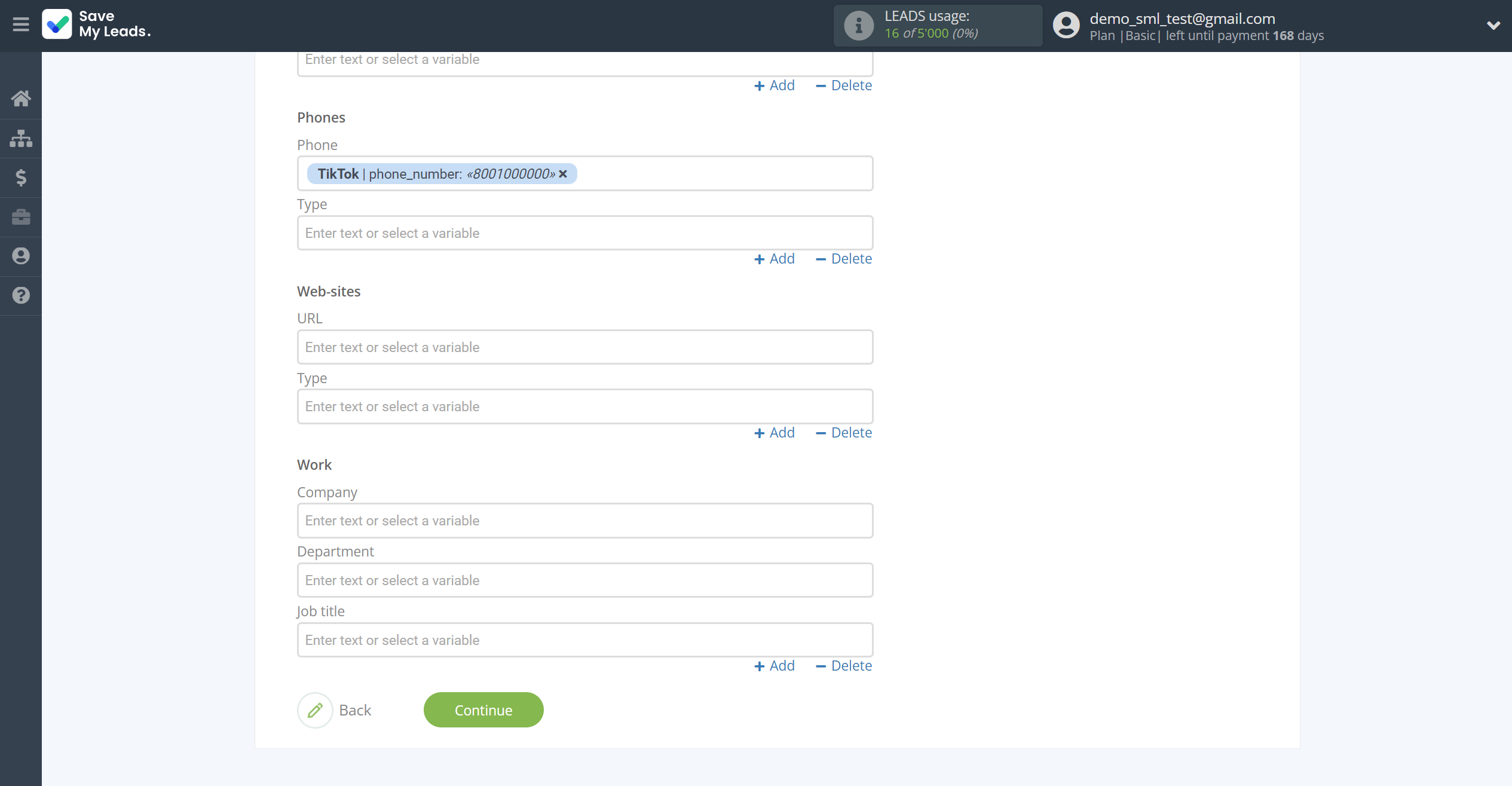Screen dimensions: 1512x786
Task: Delete the Web-sites entry
Action: pyautogui.click(x=844, y=433)
